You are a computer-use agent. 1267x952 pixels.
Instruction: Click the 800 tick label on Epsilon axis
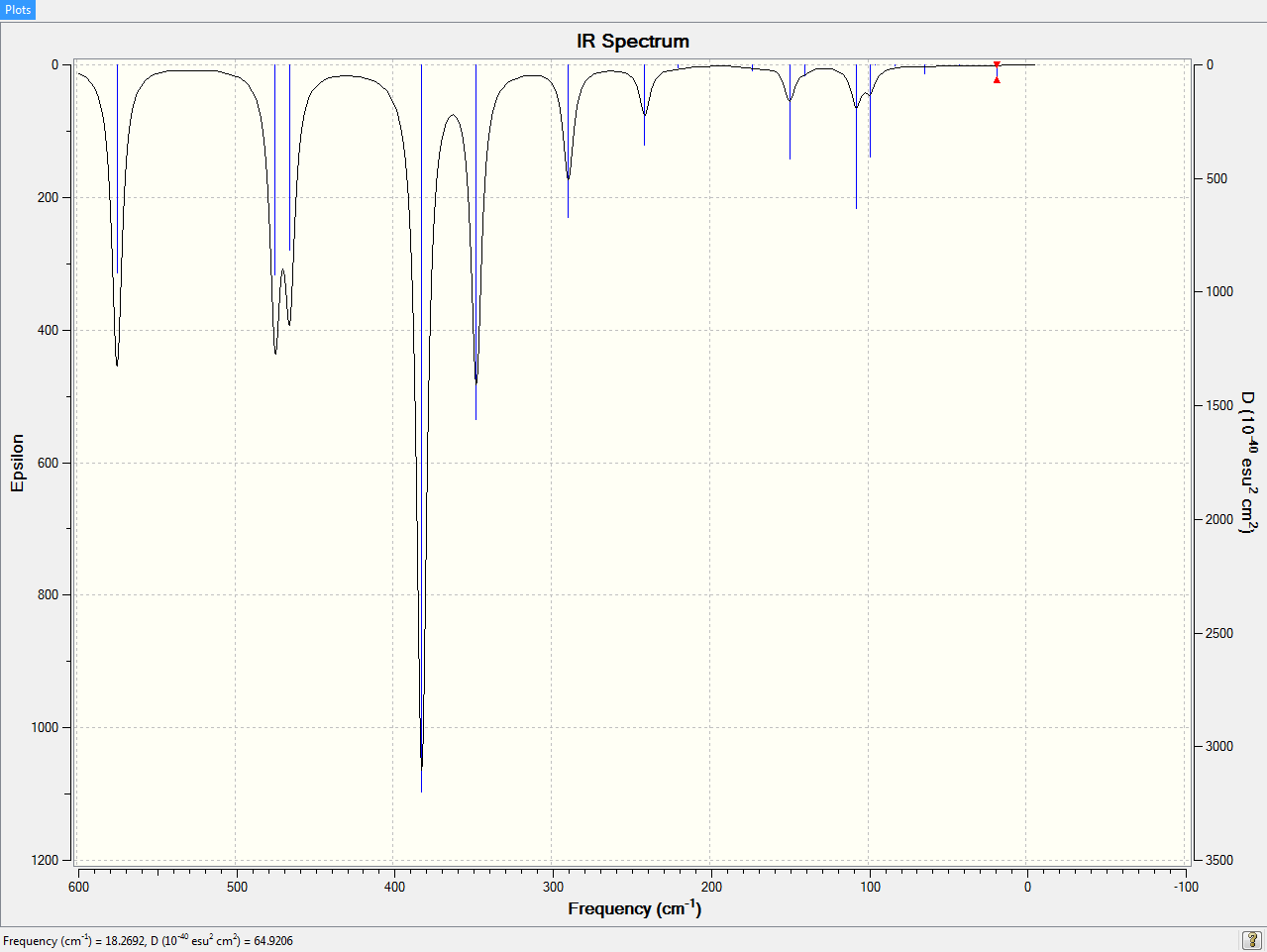pos(48,594)
